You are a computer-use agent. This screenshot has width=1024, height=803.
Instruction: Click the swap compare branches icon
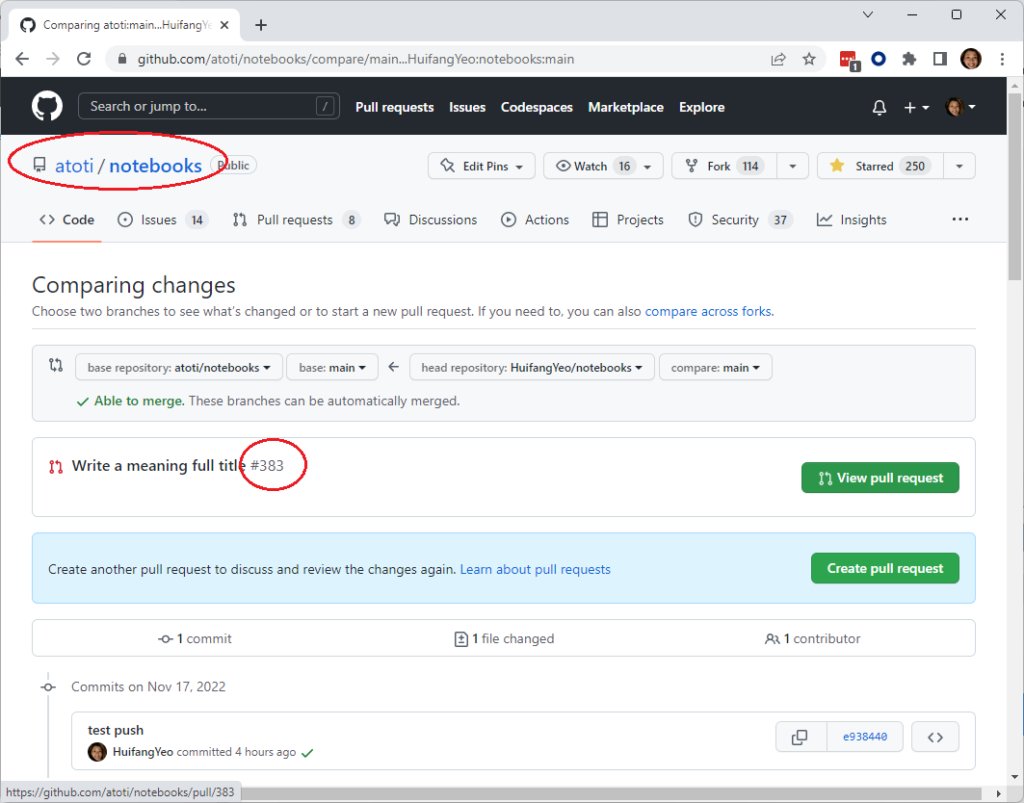coord(56,365)
